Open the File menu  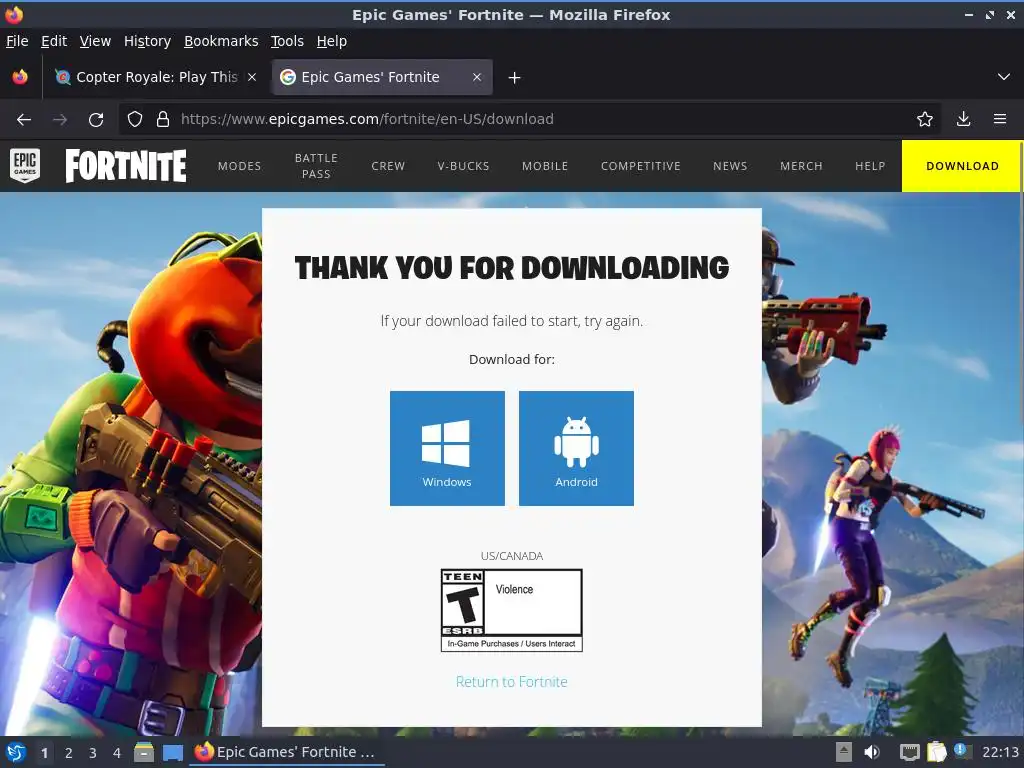tap(17, 41)
